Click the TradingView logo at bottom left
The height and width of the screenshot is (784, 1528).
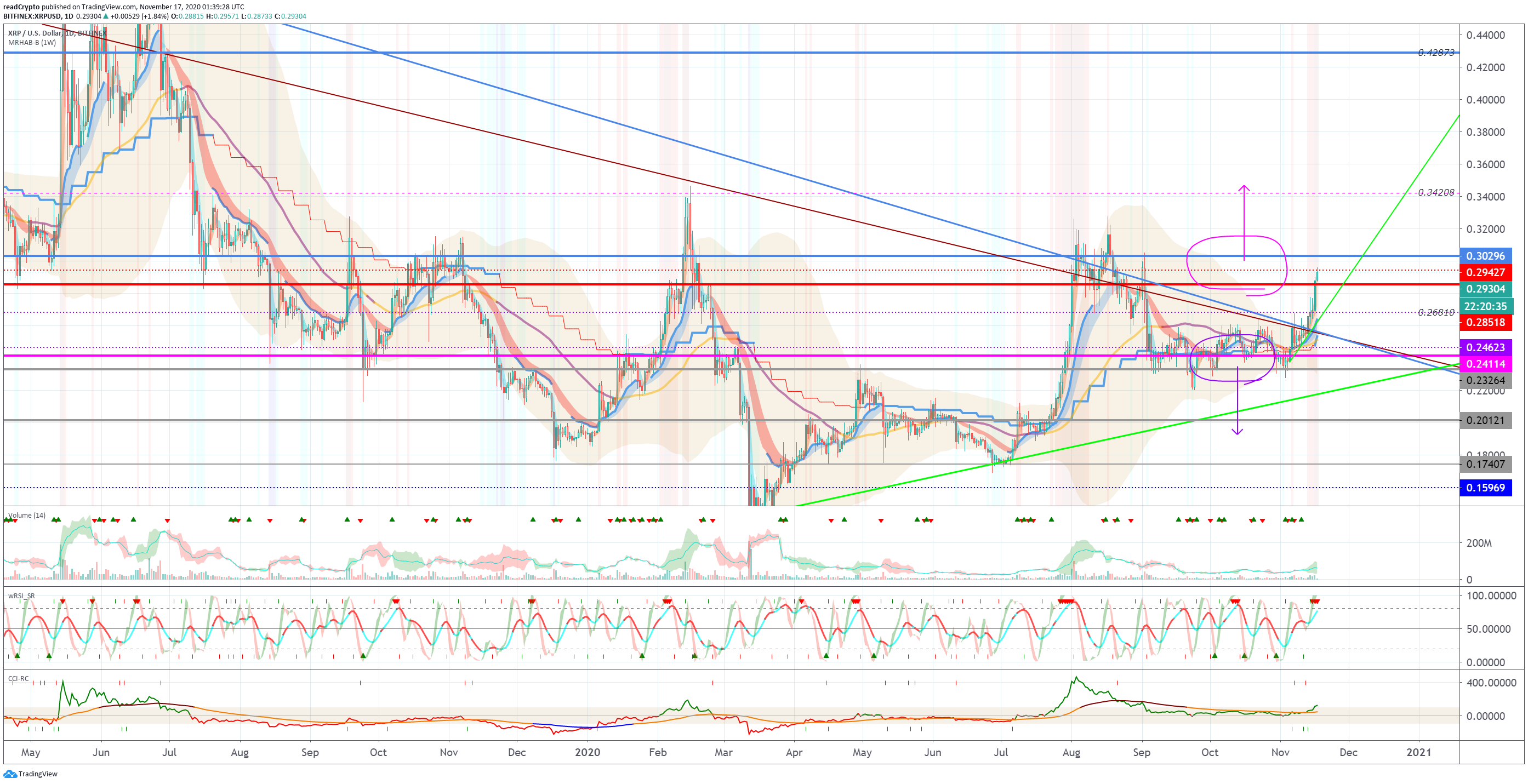31,774
